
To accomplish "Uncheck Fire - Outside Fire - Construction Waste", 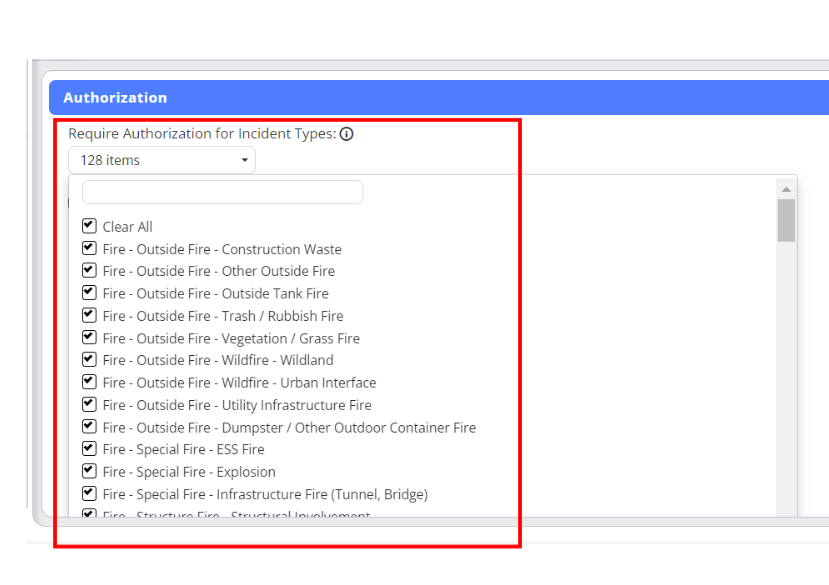I will [x=89, y=249].
